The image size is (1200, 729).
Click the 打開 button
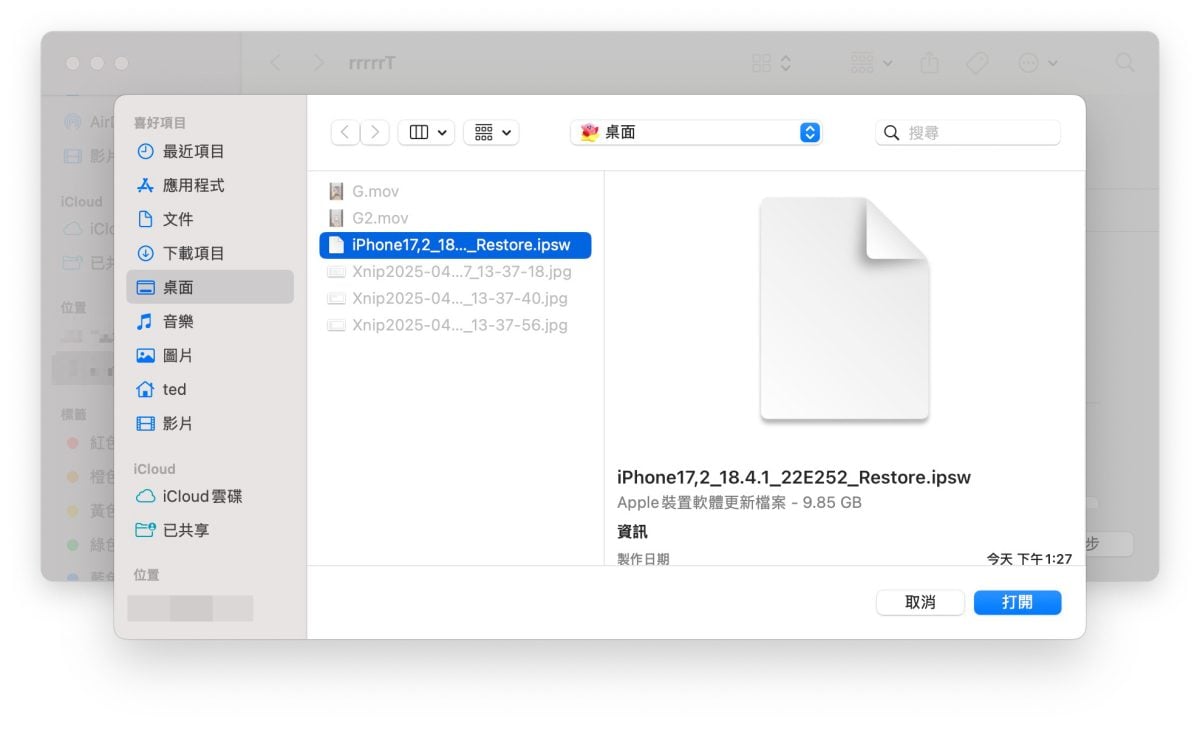point(1017,602)
